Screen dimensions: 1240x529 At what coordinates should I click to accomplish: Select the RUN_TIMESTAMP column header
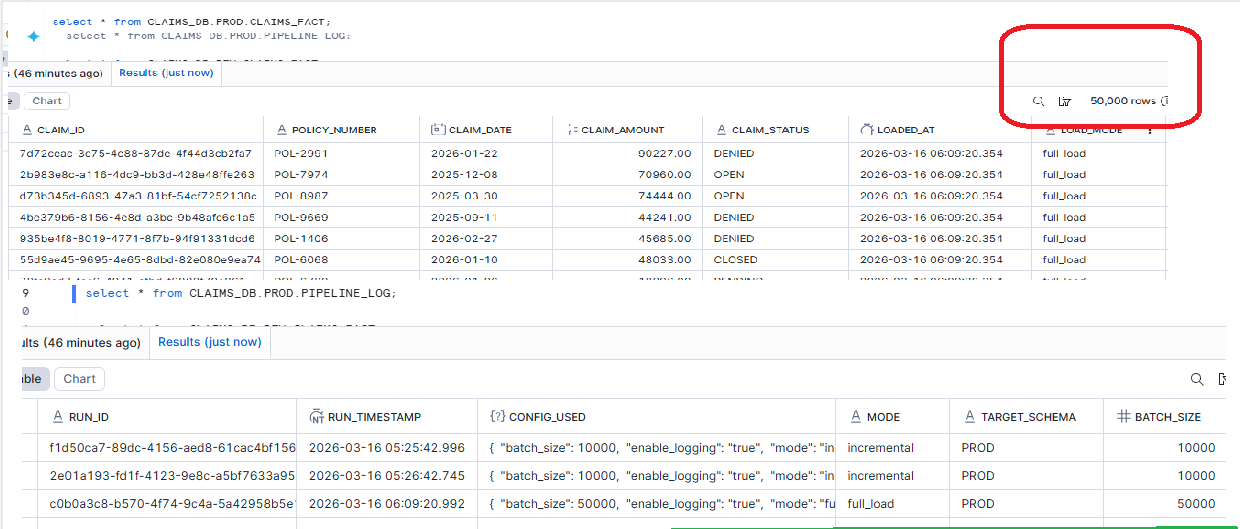point(375,417)
